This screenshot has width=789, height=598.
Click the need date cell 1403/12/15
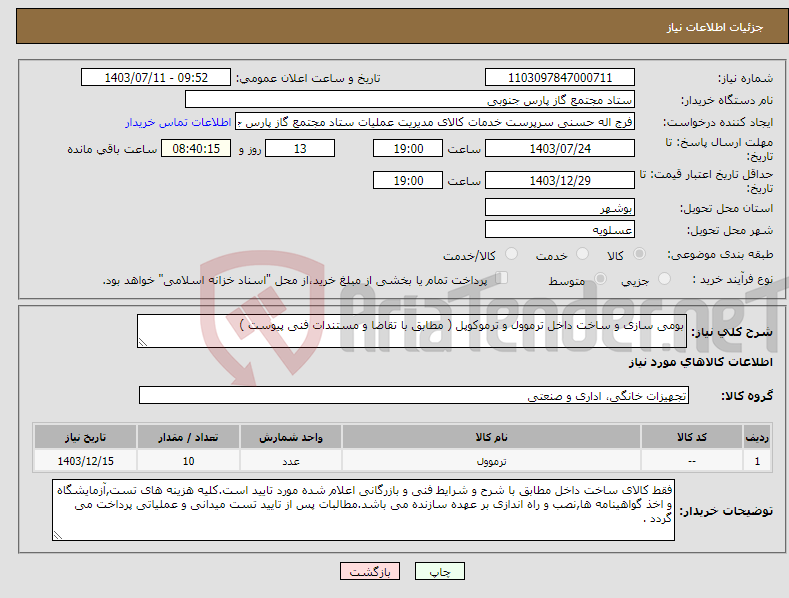point(86,461)
